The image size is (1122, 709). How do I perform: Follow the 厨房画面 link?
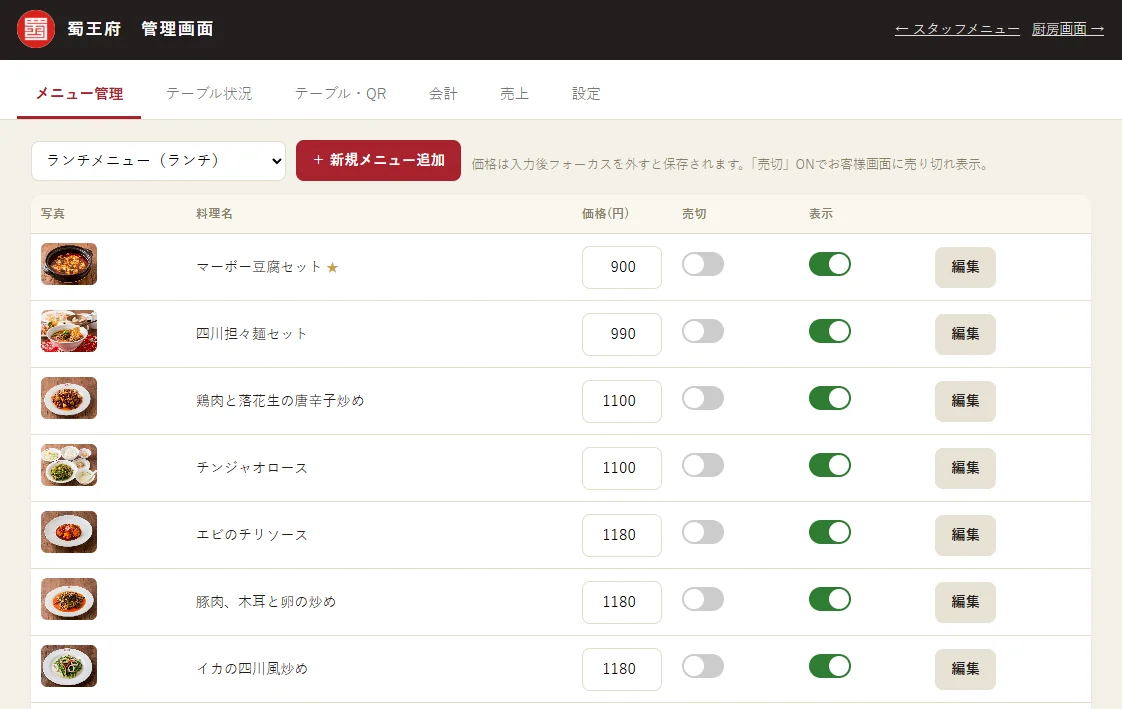[x=1068, y=29]
